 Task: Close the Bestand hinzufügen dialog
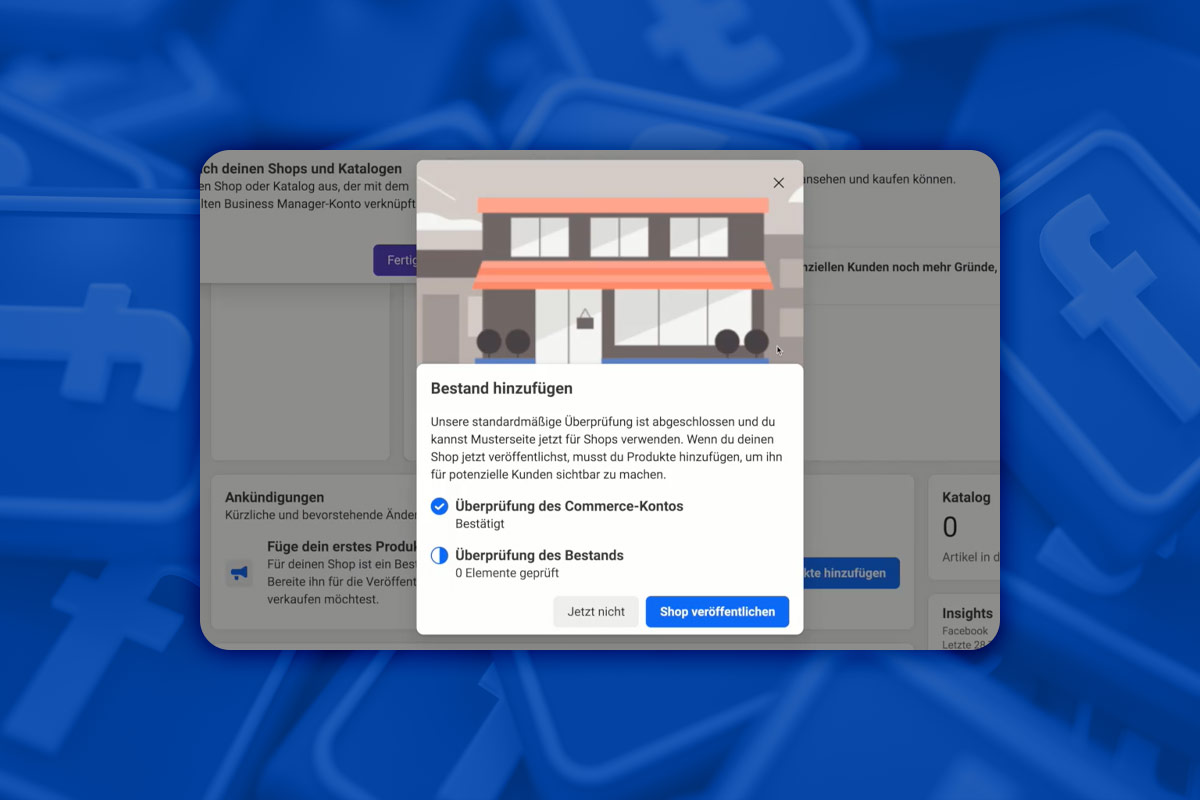coord(779,183)
